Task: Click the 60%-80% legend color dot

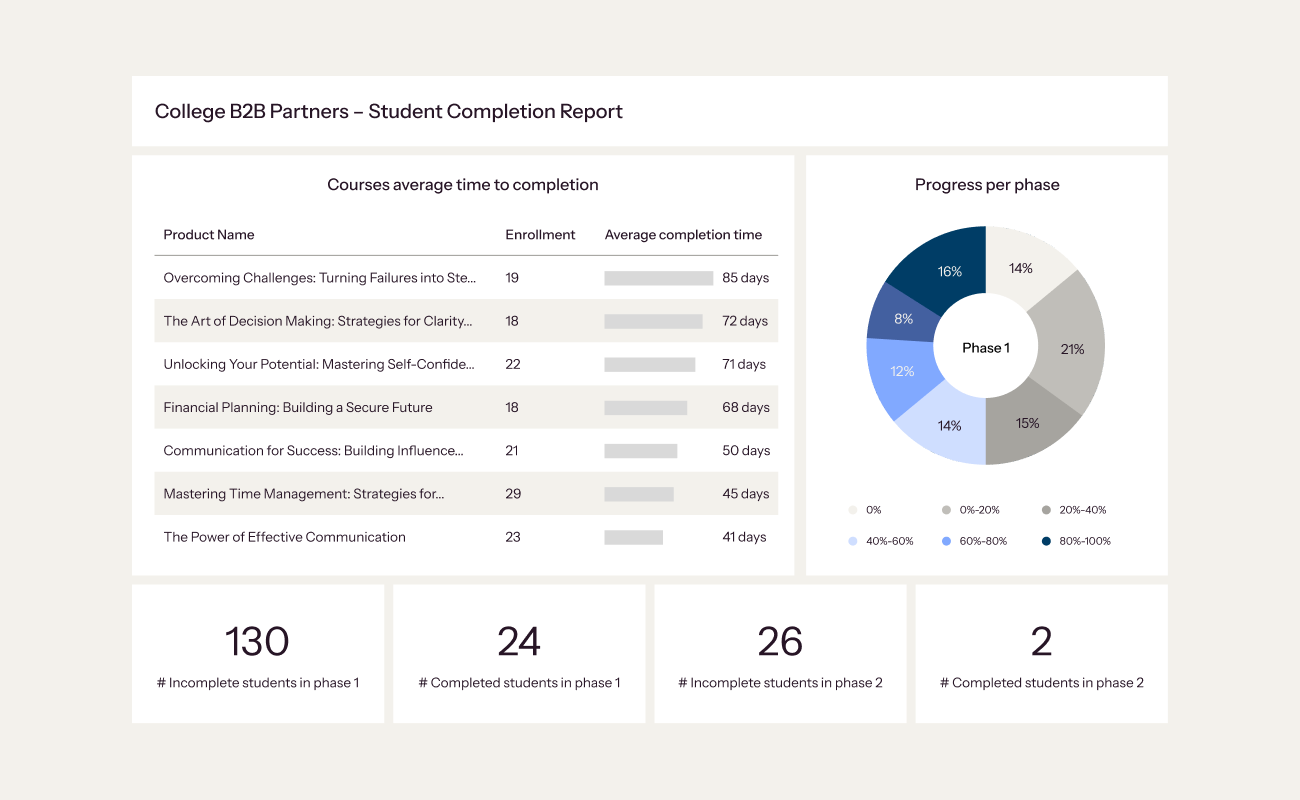Action: tap(946, 541)
